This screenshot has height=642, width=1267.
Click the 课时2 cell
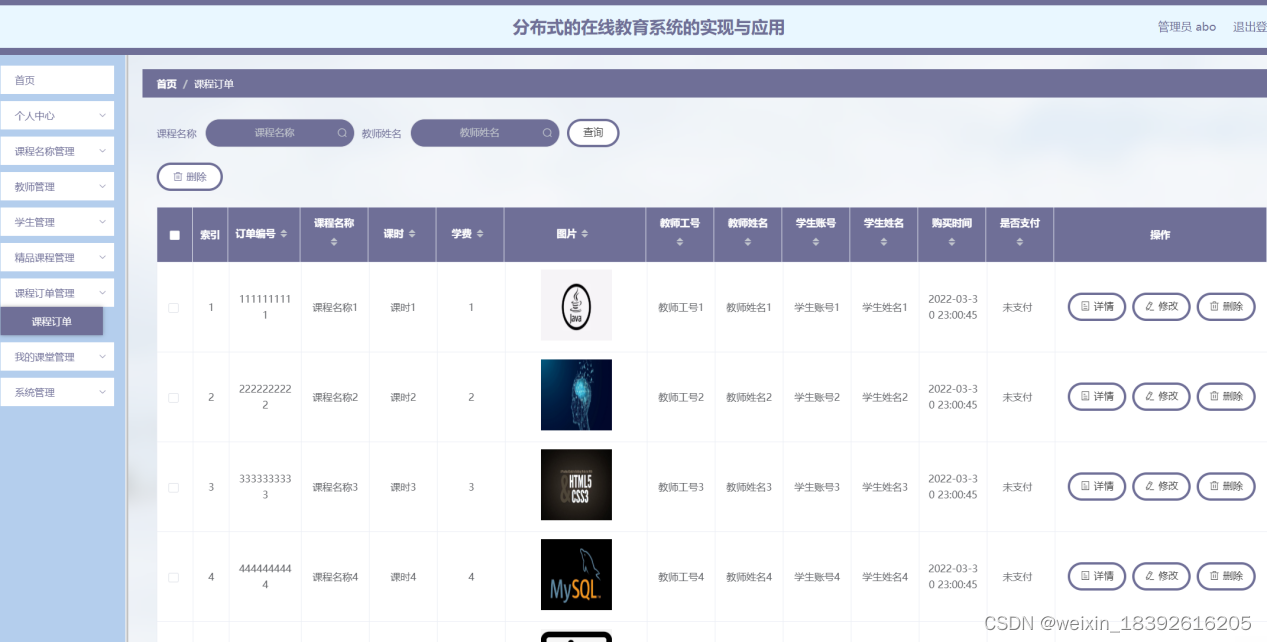[403, 398]
